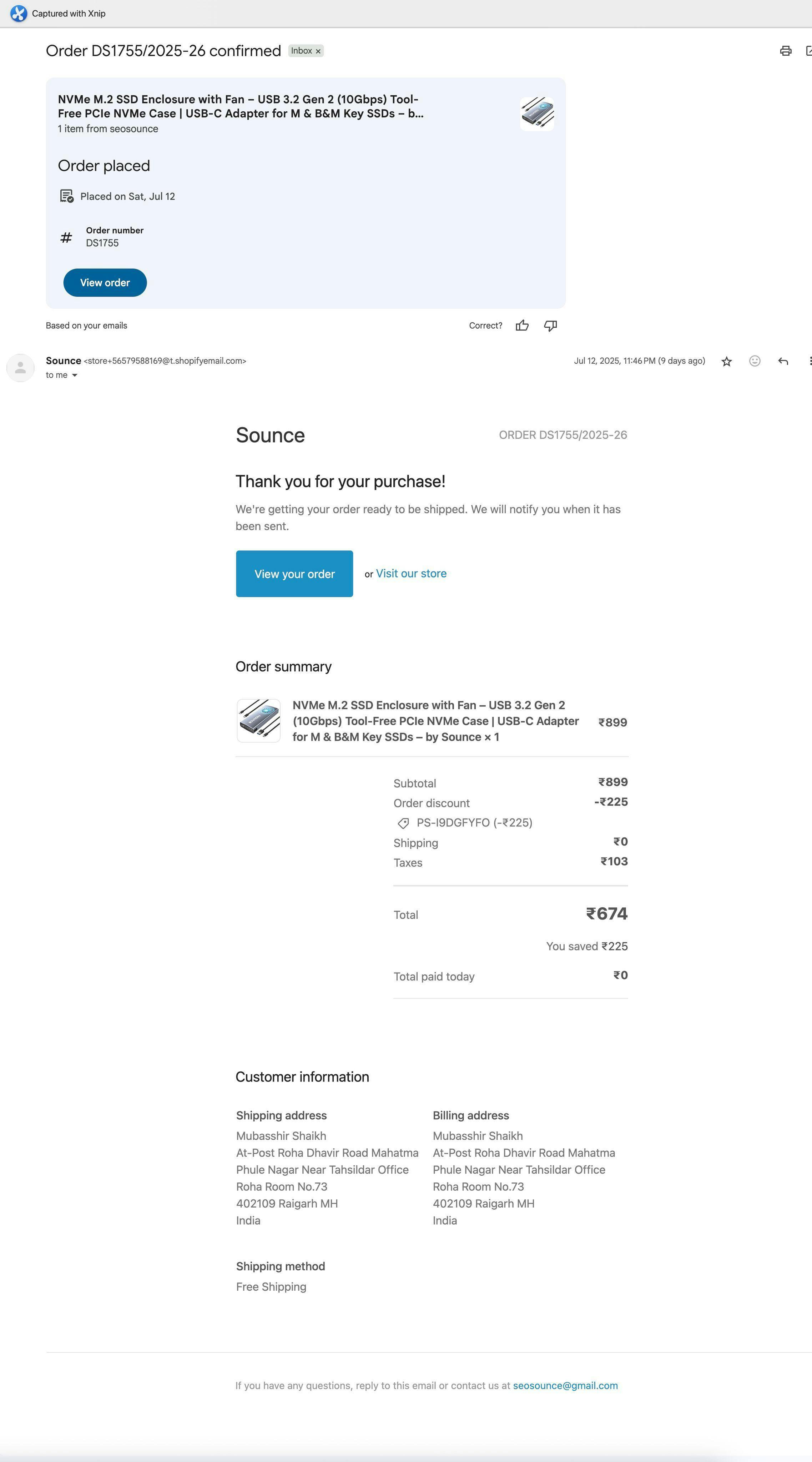Click seosounce@gmail.com contact link
Screen dimensions: 812x1462
point(565,1385)
